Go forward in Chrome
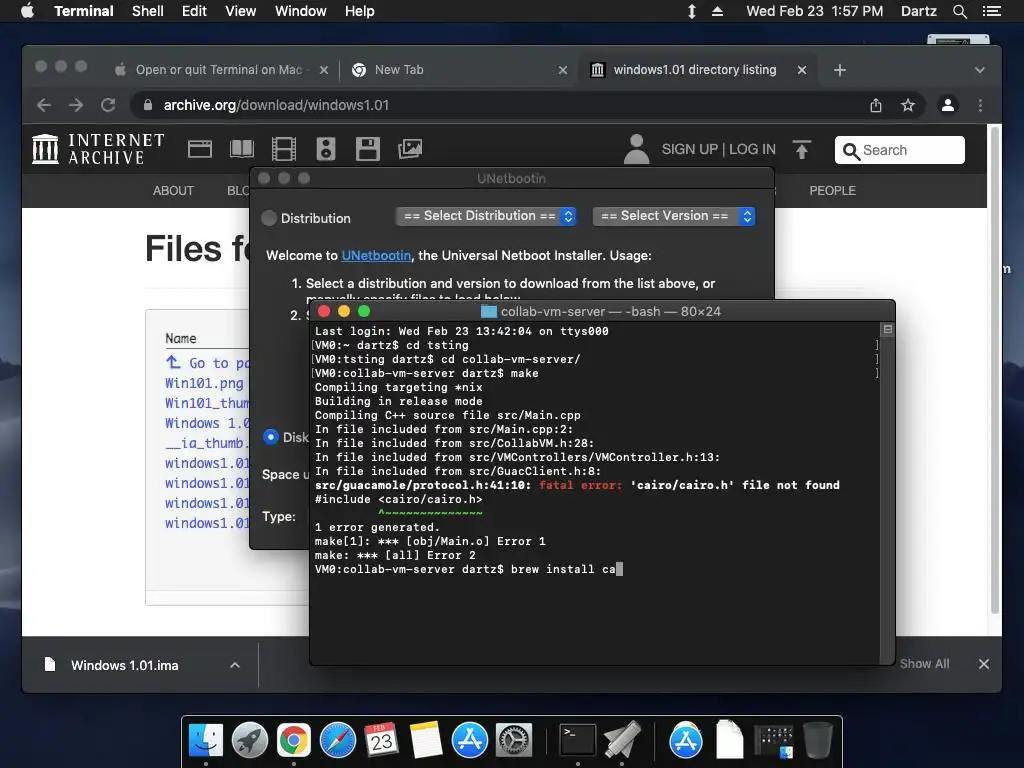The width and height of the screenshot is (1024, 768). tap(76, 105)
